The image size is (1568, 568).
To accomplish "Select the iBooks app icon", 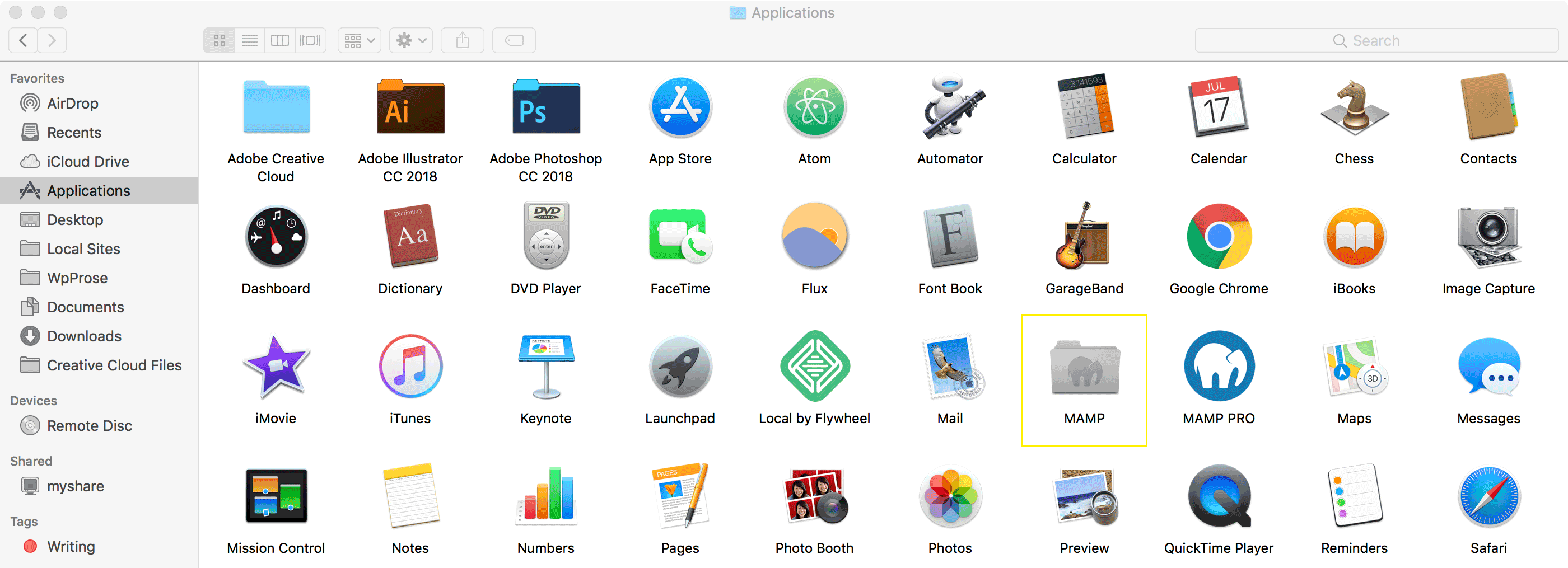I will pyautogui.click(x=1354, y=237).
